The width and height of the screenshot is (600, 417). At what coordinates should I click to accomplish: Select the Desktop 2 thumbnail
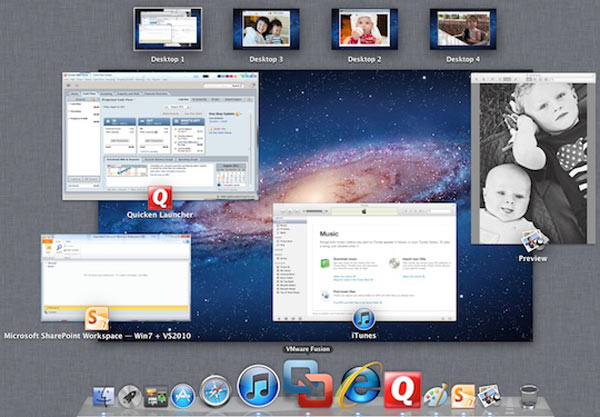(x=365, y=29)
